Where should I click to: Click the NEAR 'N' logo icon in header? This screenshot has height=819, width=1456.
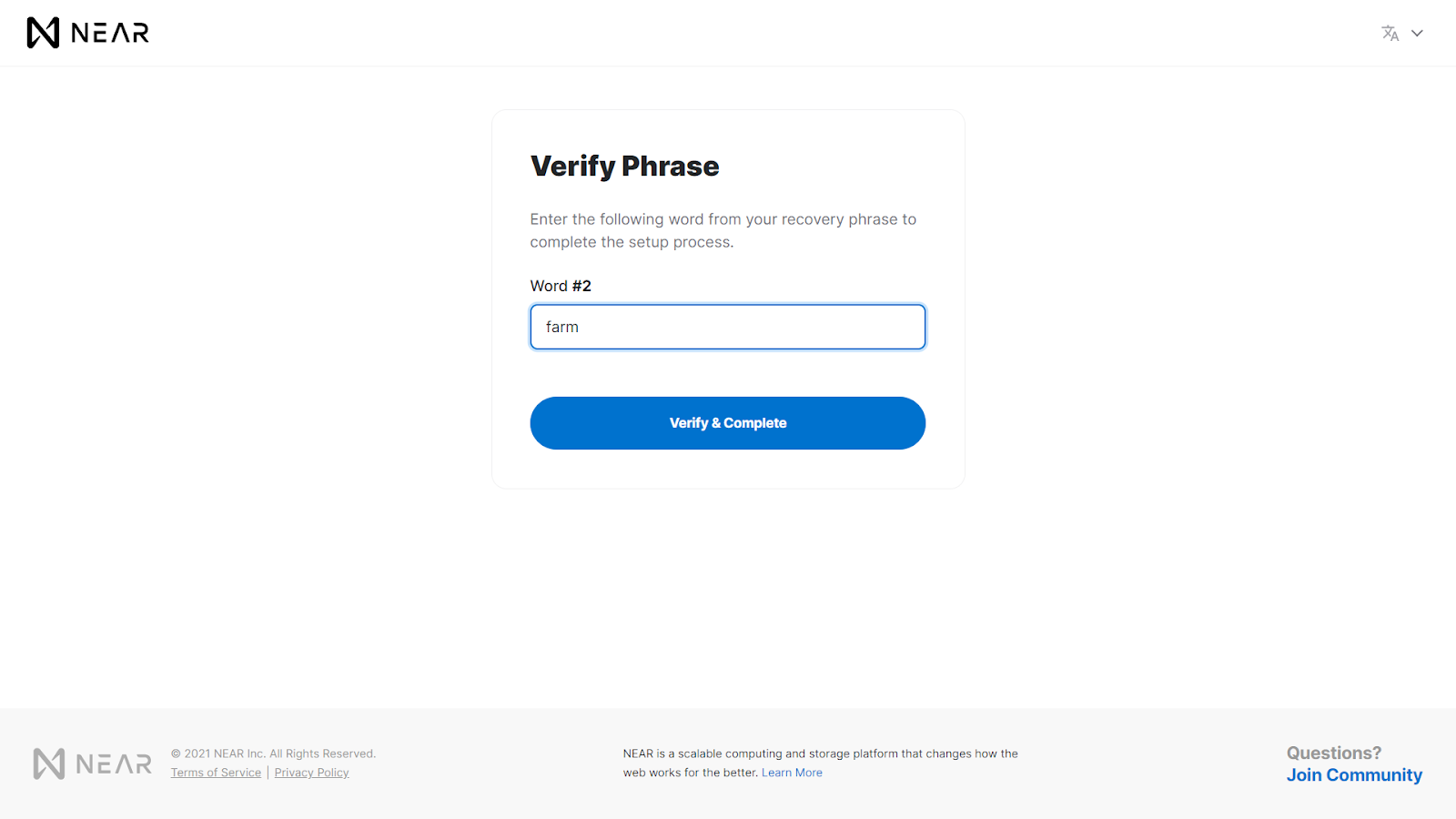pos(43,33)
